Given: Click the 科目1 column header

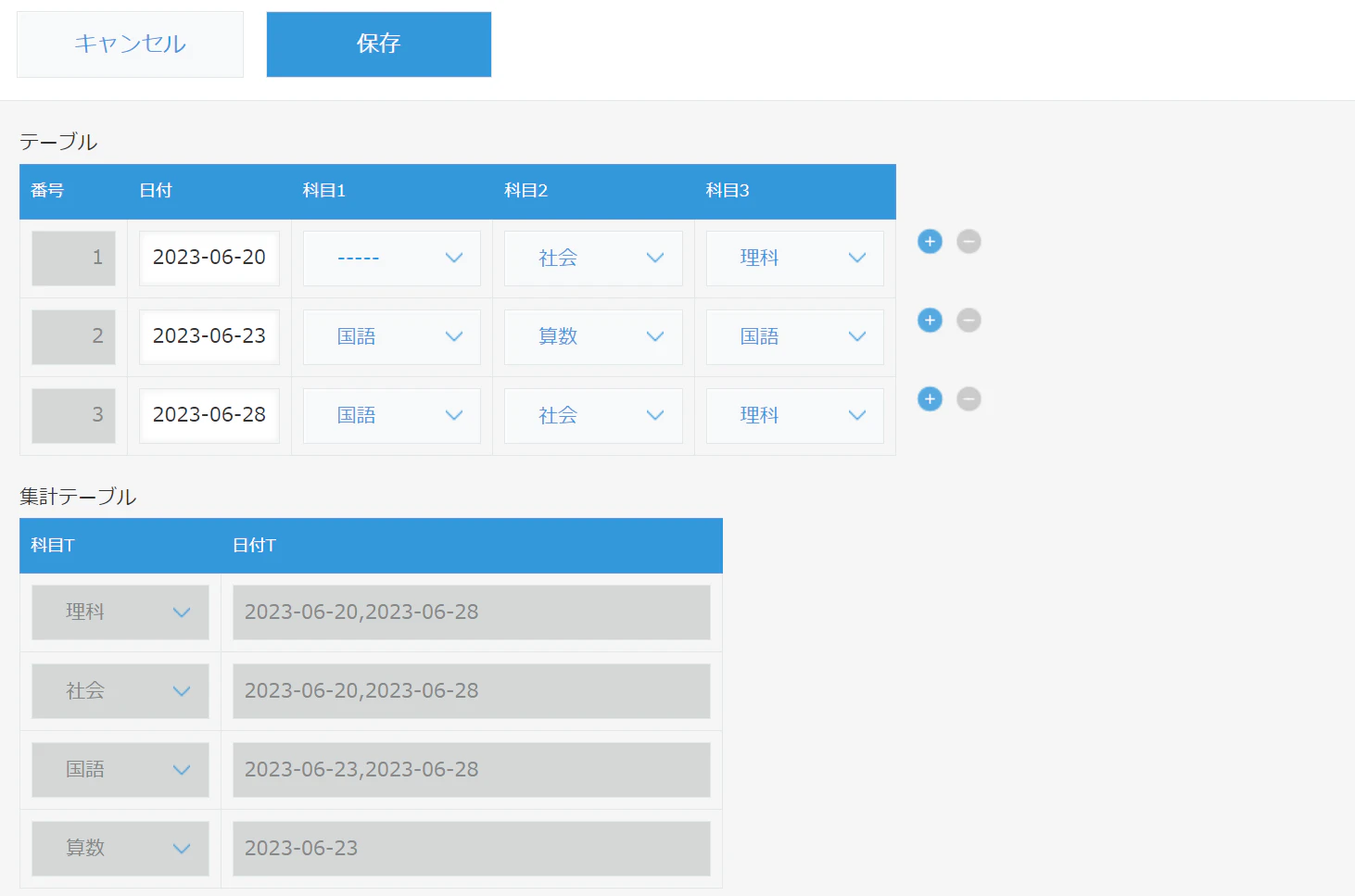Looking at the screenshot, I should [324, 191].
